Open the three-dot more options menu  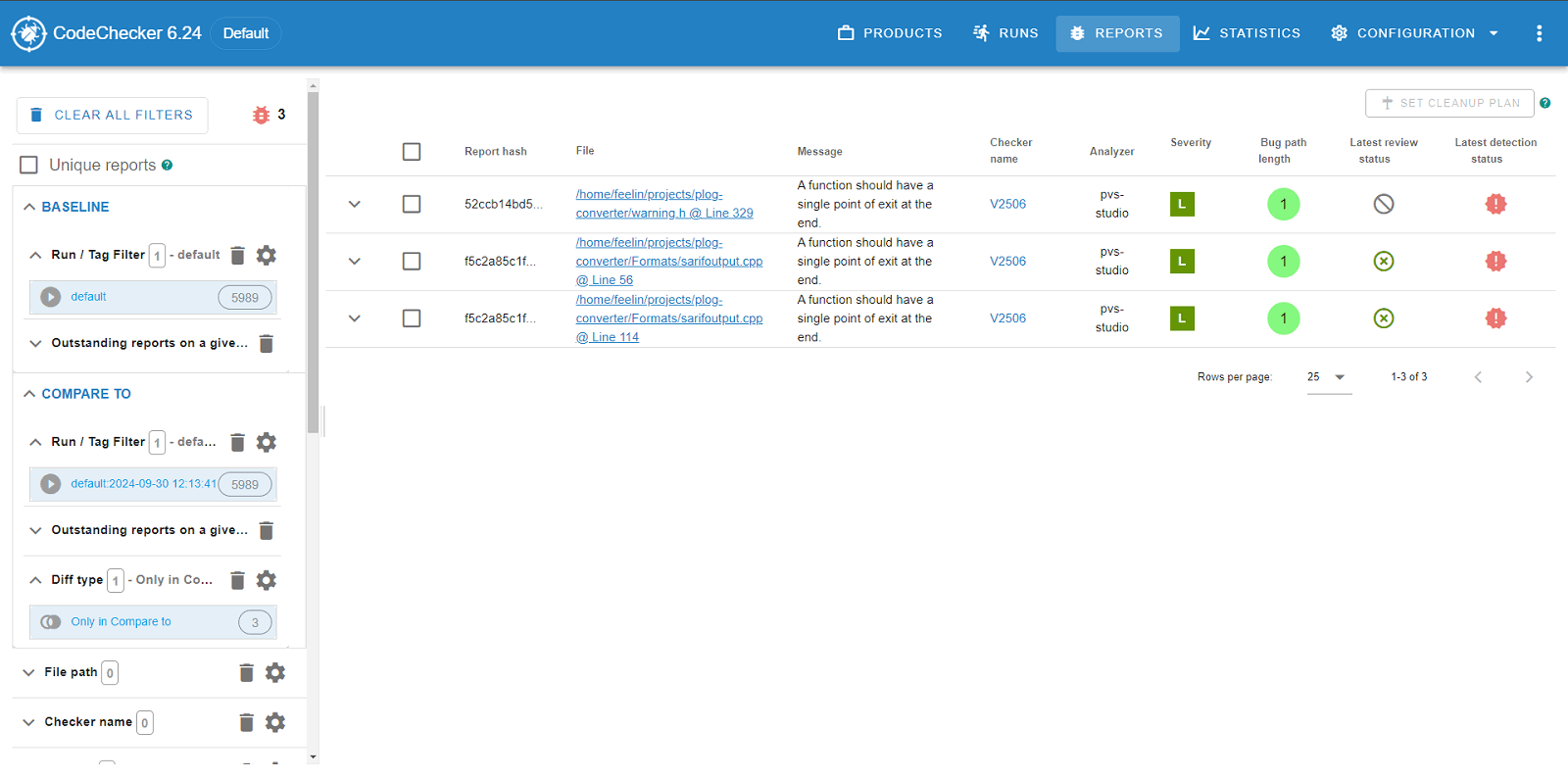point(1539,33)
